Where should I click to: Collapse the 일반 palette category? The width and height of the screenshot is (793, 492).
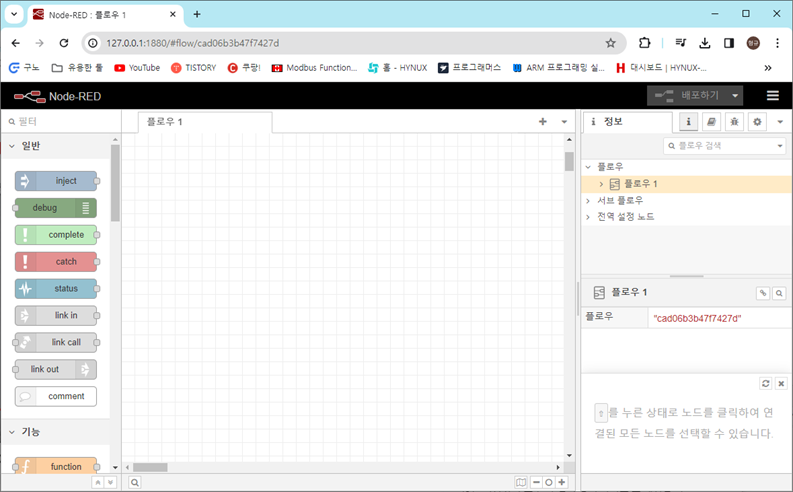pos(56,146)
